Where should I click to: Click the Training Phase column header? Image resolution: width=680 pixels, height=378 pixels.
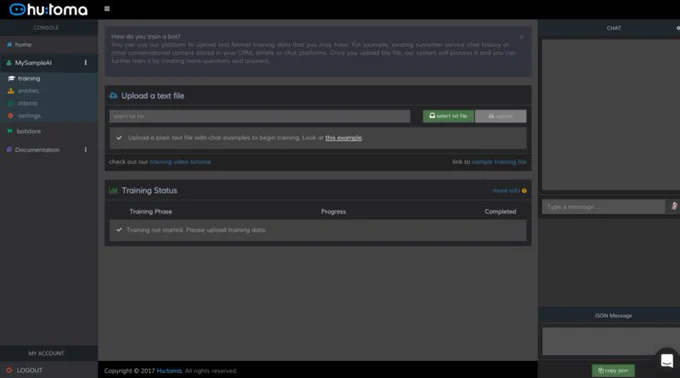click(151, 212)
